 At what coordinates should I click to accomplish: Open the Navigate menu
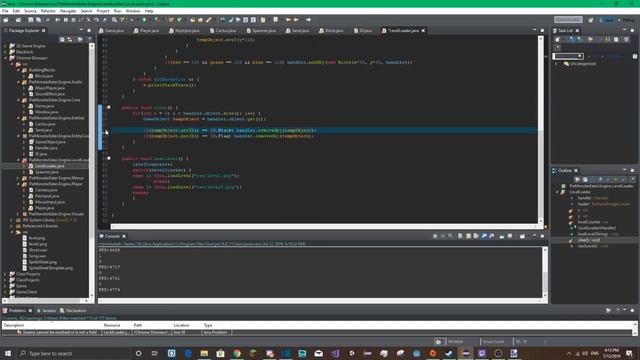coord(68,11)
